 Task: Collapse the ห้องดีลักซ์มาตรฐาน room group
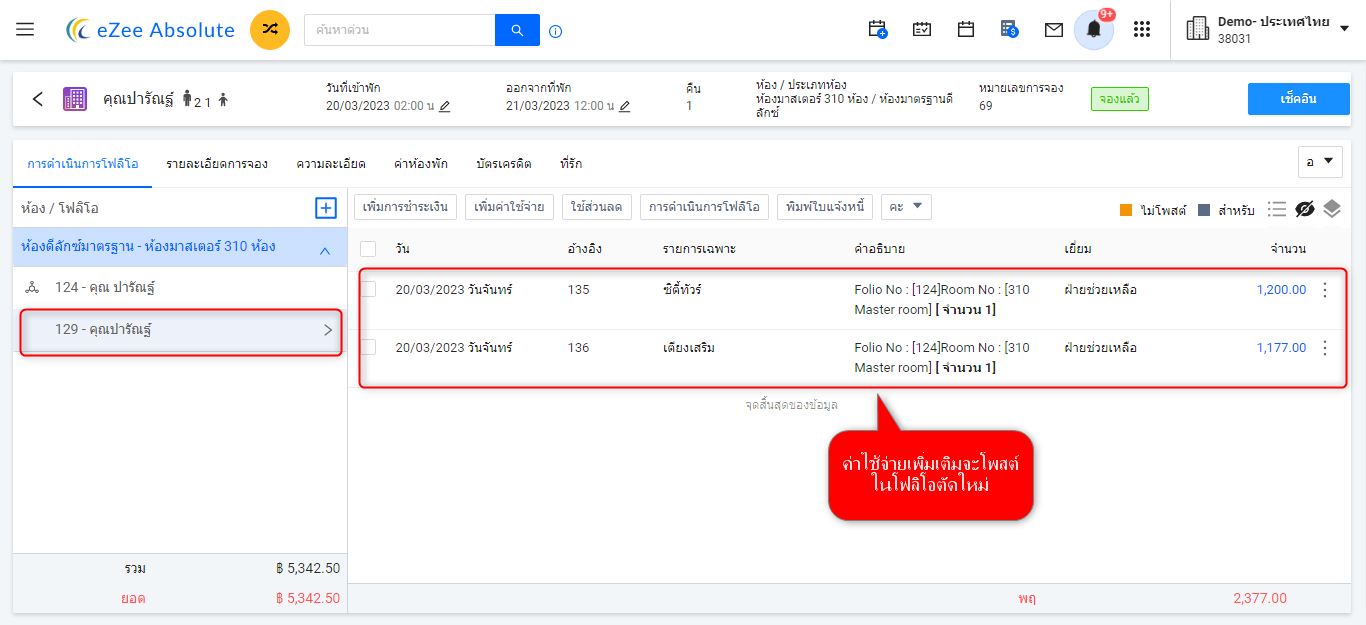[325, 251]
